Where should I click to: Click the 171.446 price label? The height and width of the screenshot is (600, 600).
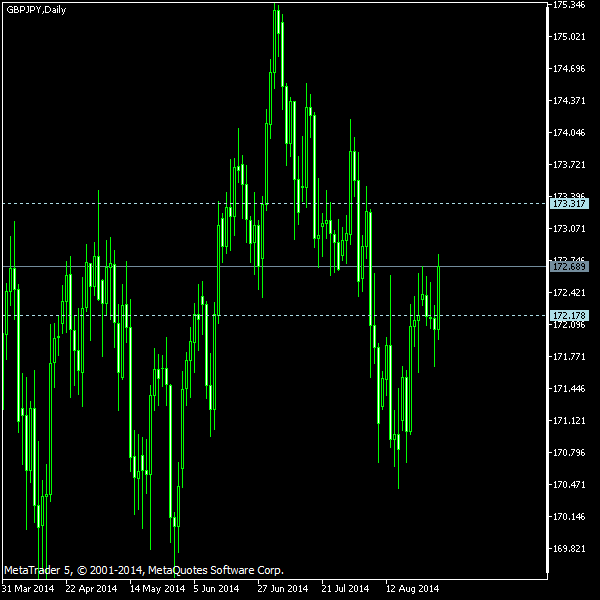point(569,389)
